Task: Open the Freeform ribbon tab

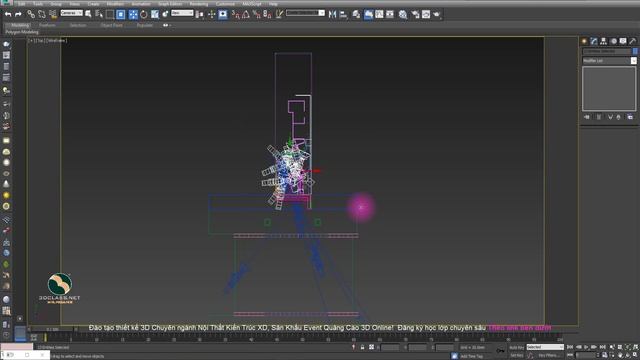Action: 47,25
